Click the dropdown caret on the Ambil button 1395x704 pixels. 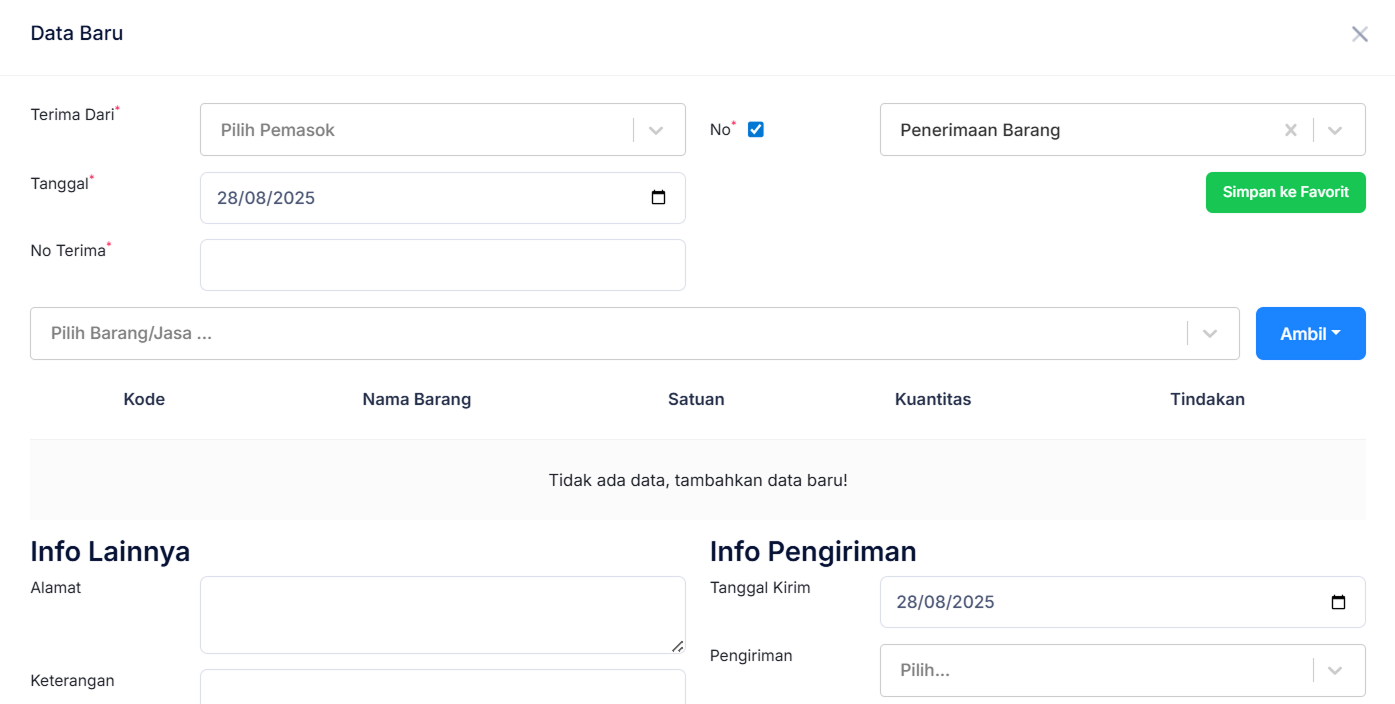point(1335,333)
